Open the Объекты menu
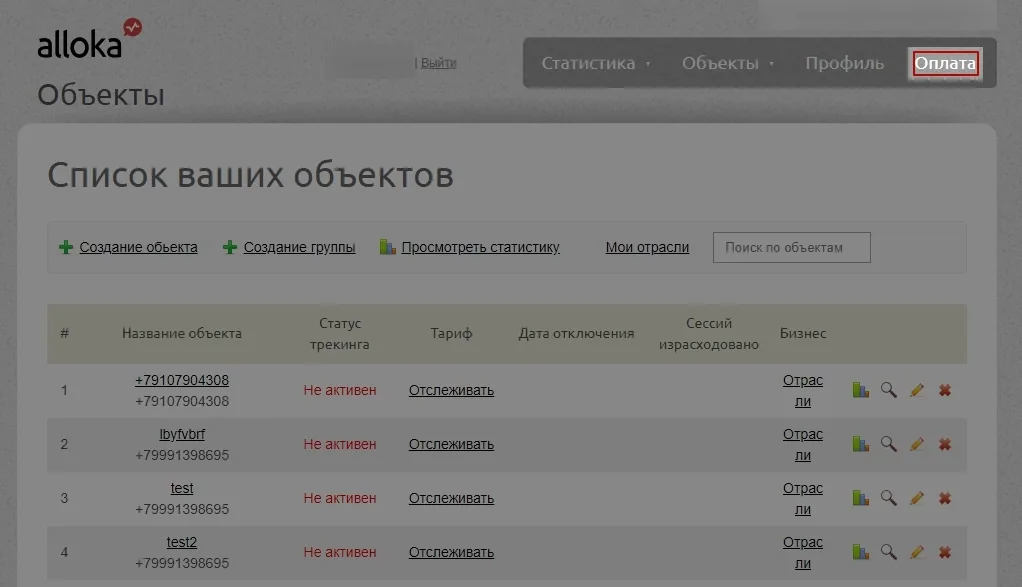The image size is (1022, 587). (720, 63)
